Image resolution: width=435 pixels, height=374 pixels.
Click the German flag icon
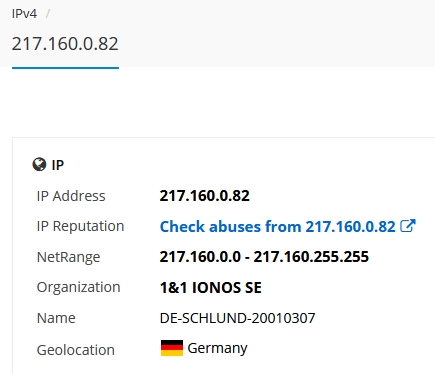pyautogui.click(x=172, y=348)
